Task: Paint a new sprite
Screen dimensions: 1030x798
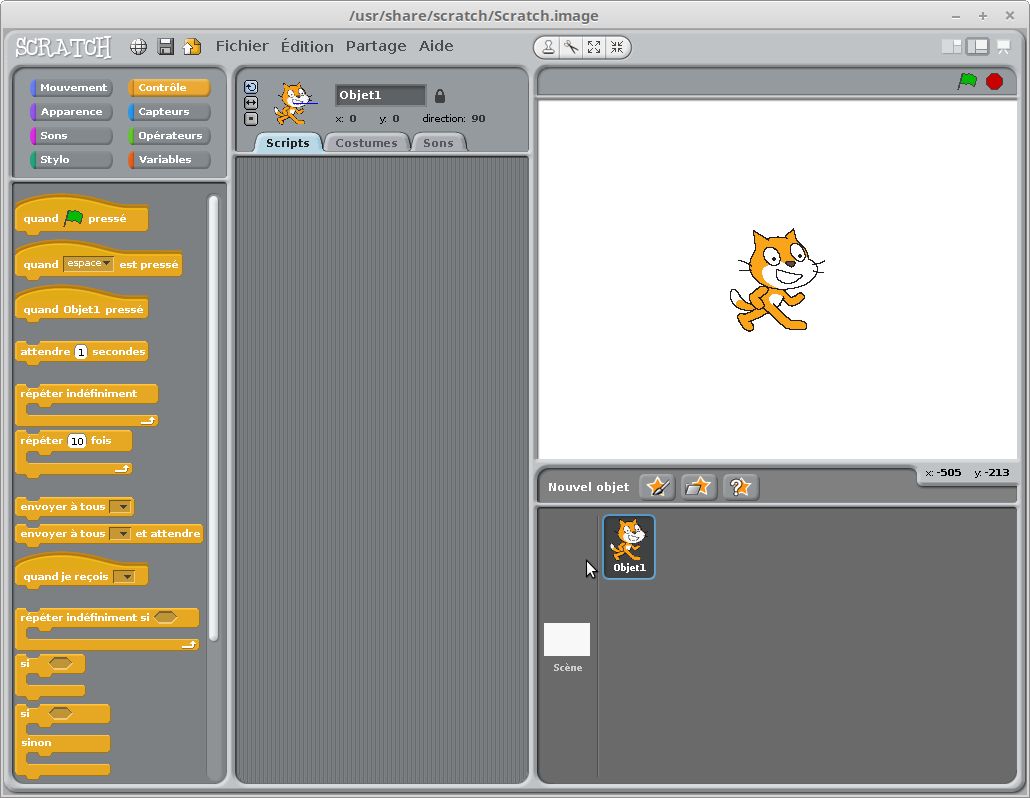Action: [x=657, y=487]
